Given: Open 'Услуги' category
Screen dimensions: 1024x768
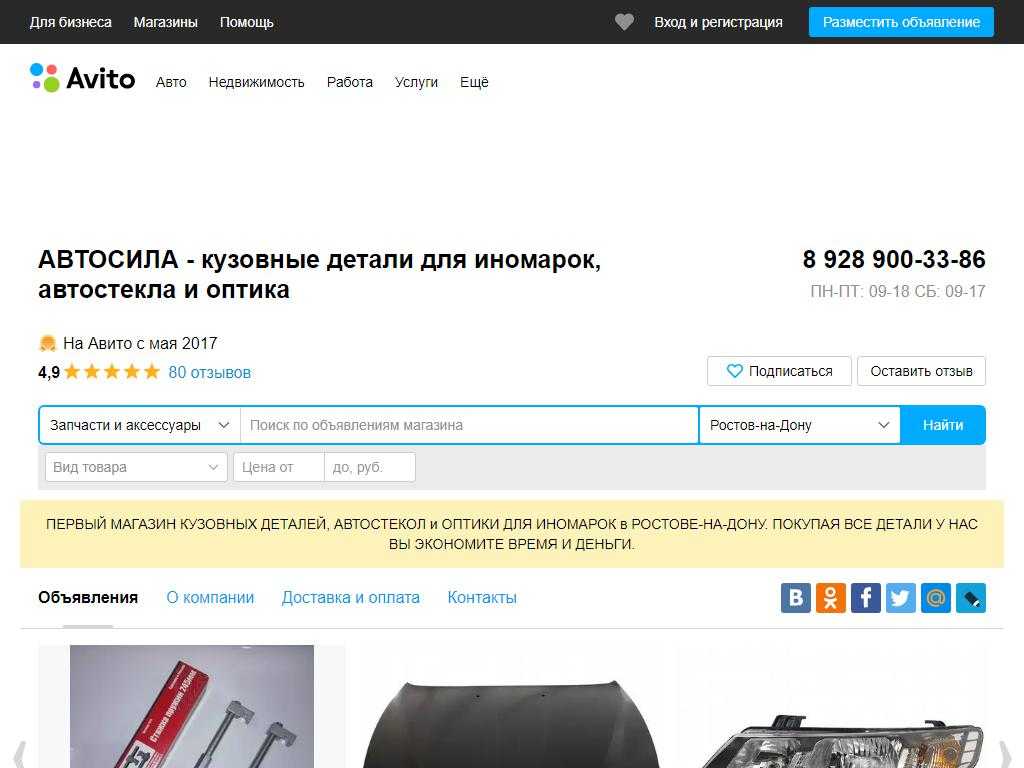Looking at the screenshot, I should (x=416, y=82).
